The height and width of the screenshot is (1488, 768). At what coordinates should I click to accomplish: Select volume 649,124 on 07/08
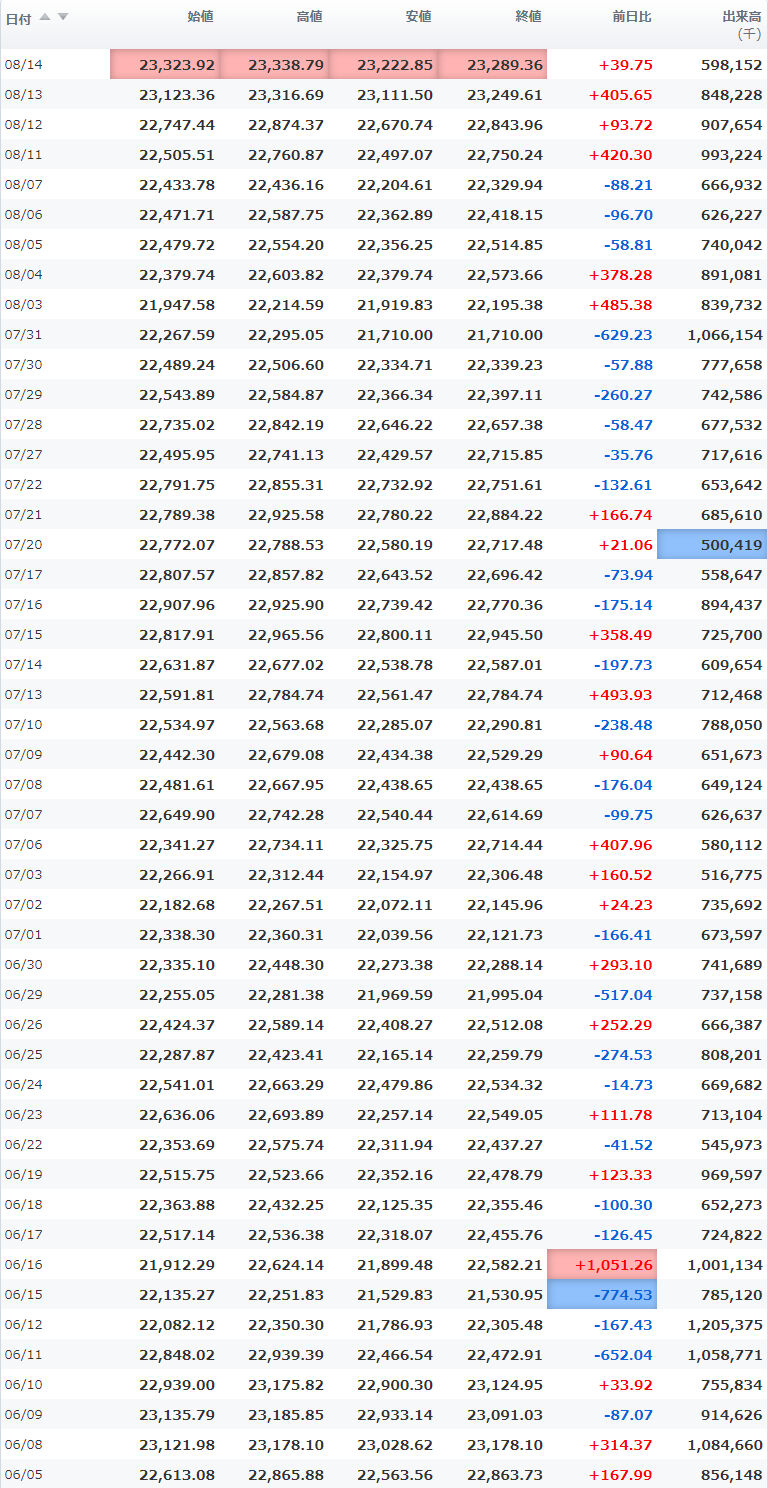pos(732,784)
